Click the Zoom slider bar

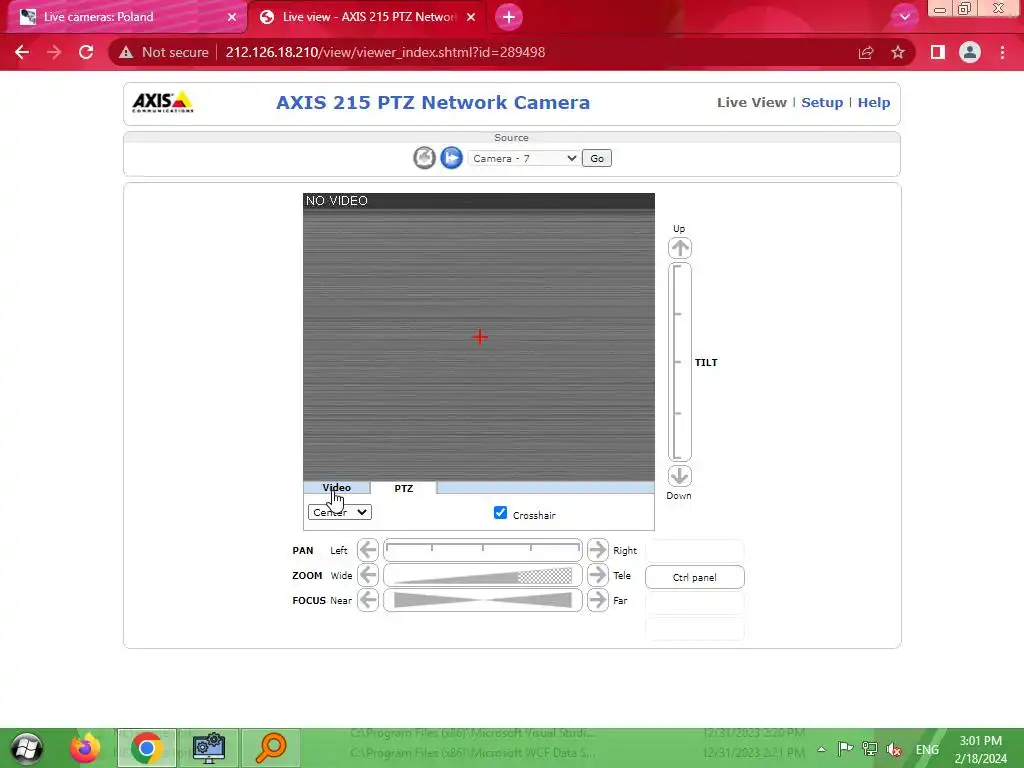click(x=483, y=575)
